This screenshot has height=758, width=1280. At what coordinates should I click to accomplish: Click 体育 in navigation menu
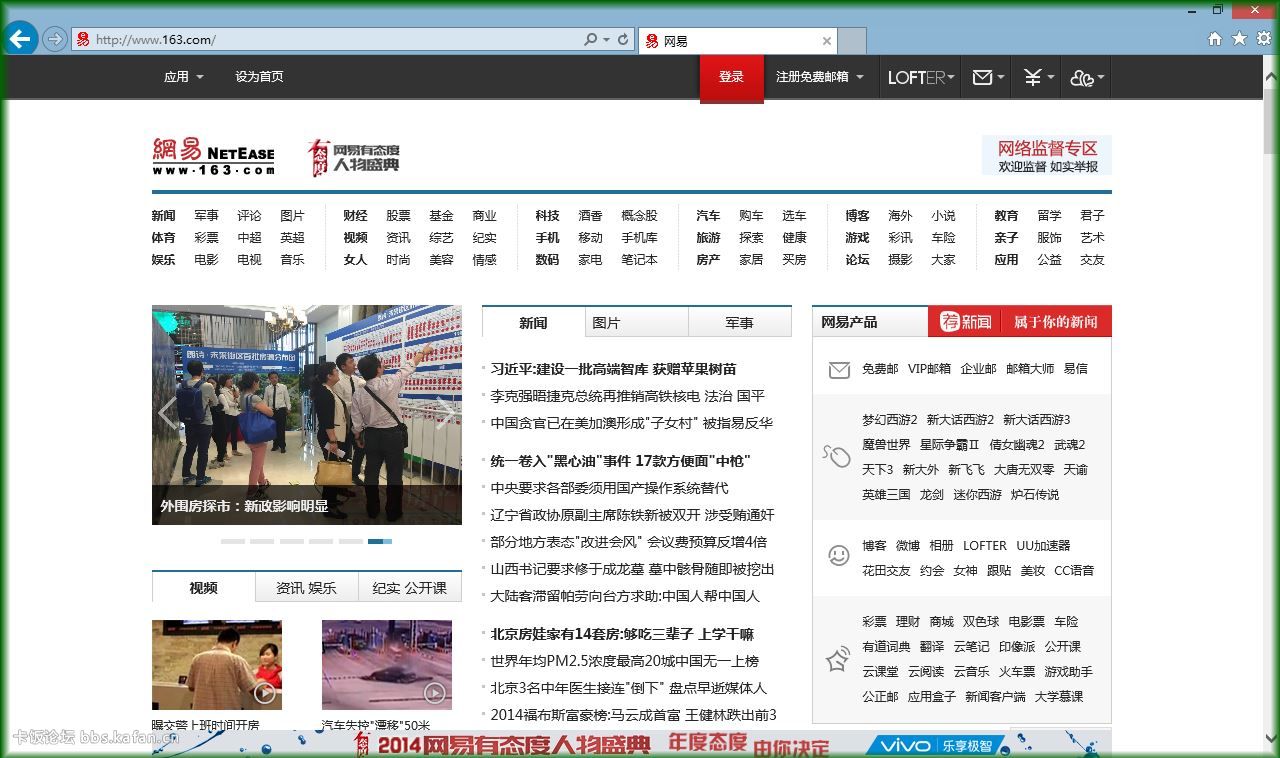pyautogui.click(x=163, y=238)
